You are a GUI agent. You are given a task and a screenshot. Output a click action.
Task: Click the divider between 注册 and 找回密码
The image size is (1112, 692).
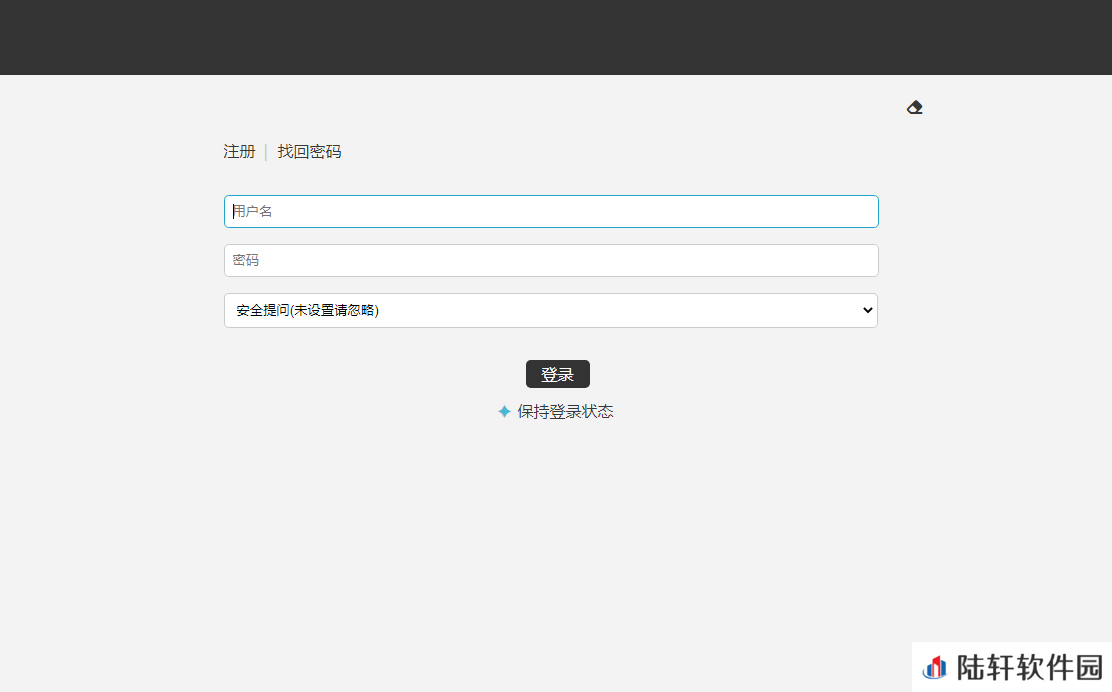click(x=266, y=152)
